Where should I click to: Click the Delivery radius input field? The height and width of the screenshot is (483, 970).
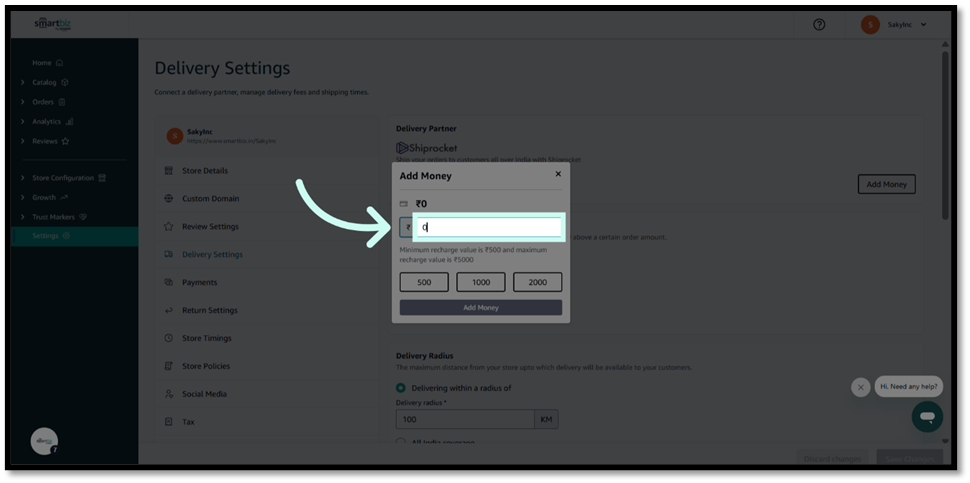(464, 419)
